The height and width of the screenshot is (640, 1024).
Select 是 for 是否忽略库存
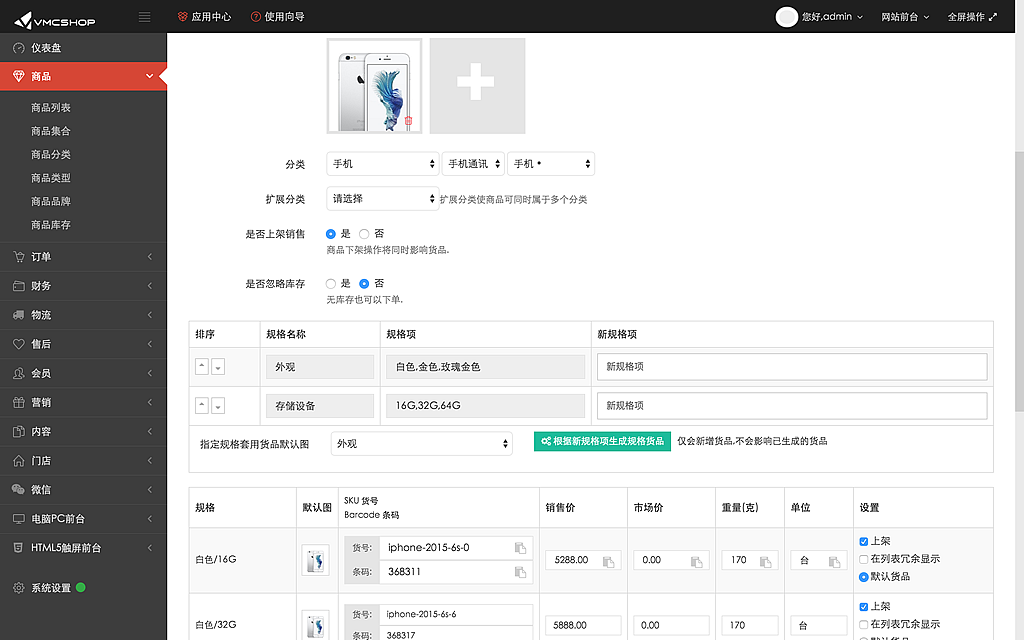331,284
